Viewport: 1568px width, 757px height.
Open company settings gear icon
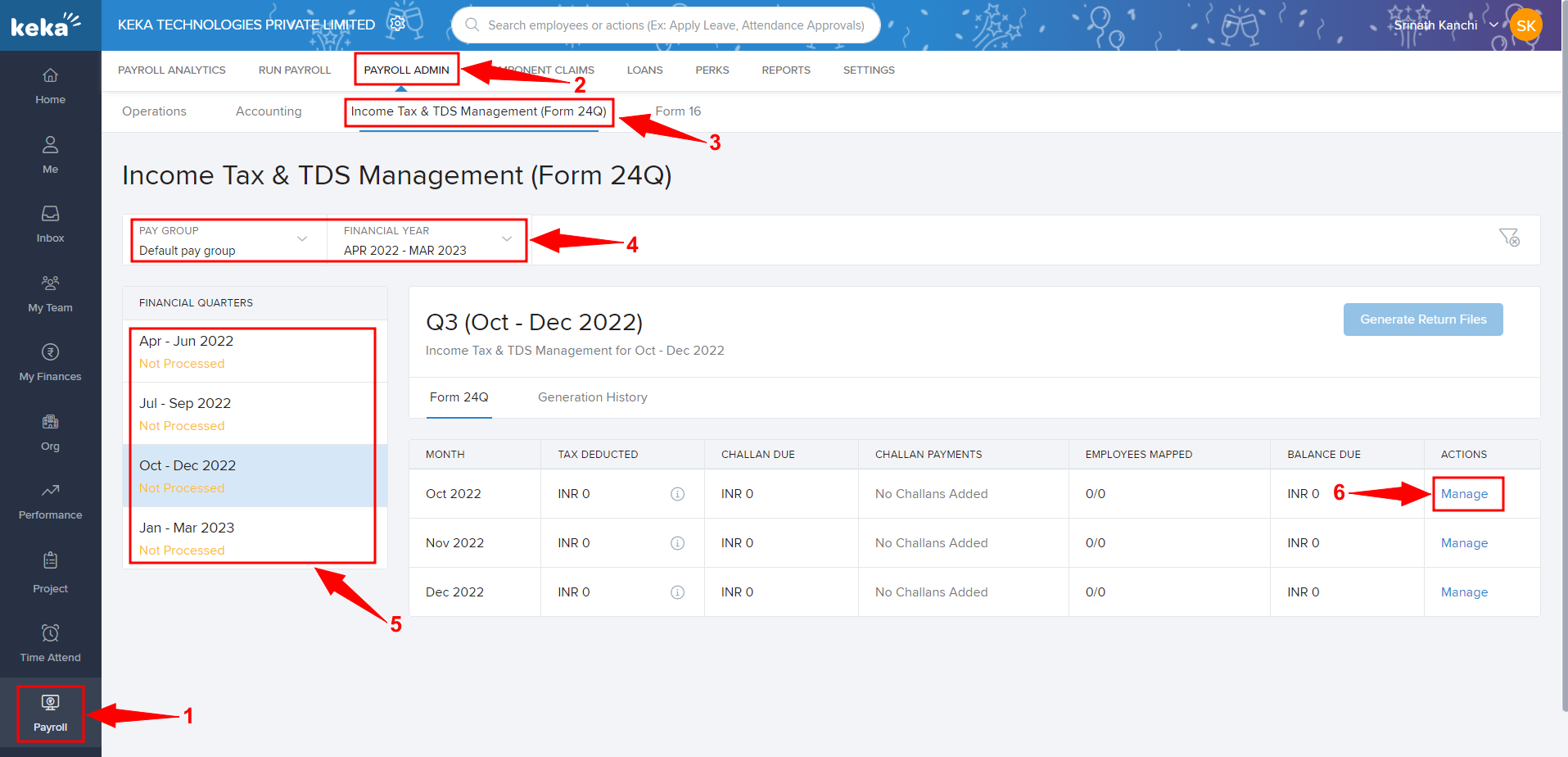click(x=398, y=24)
